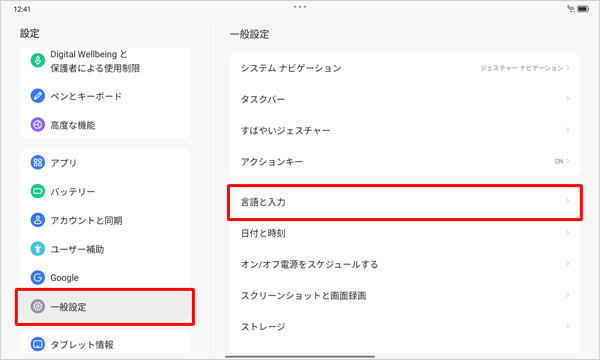Expand システム ナビゲーション chevron
This screenshot has height=360, width=600.
click(x=567, y=68)
